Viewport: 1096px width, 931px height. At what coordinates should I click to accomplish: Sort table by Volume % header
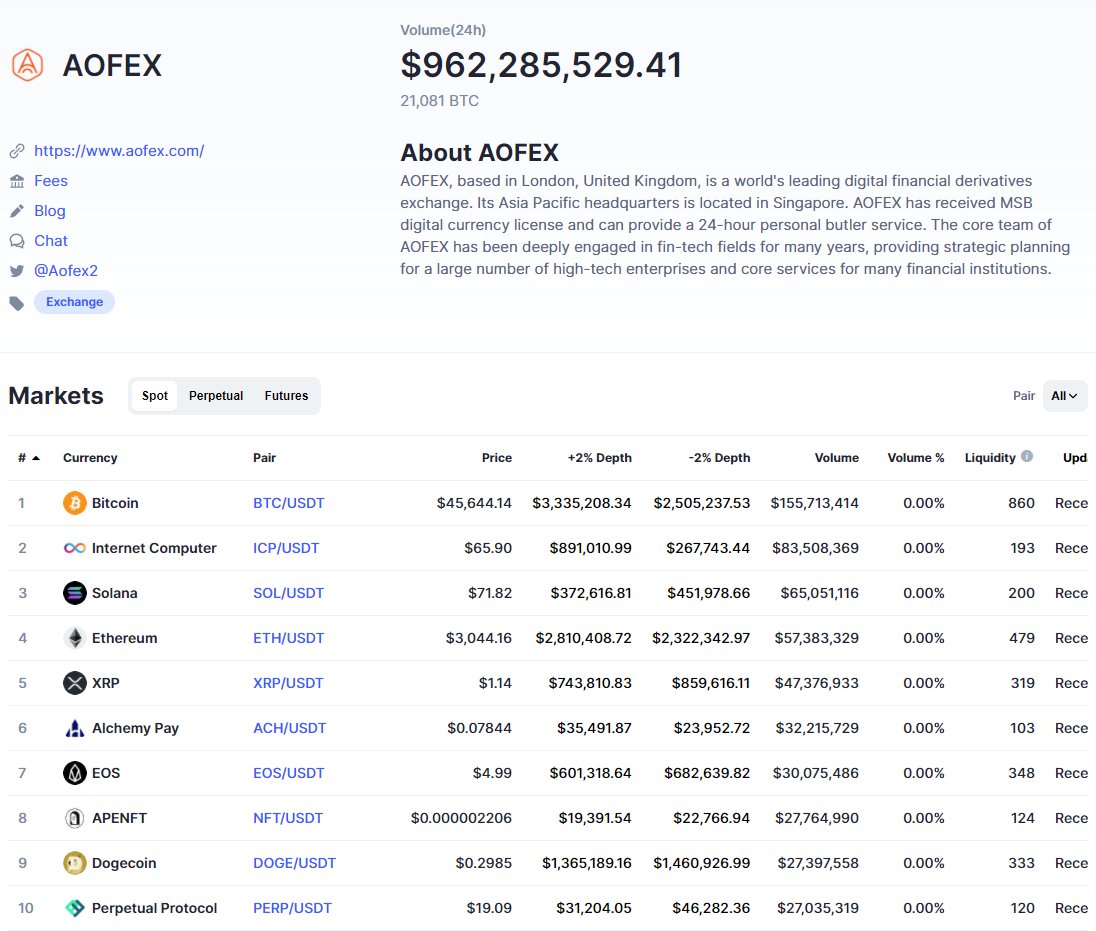click(x=916, y=458)
